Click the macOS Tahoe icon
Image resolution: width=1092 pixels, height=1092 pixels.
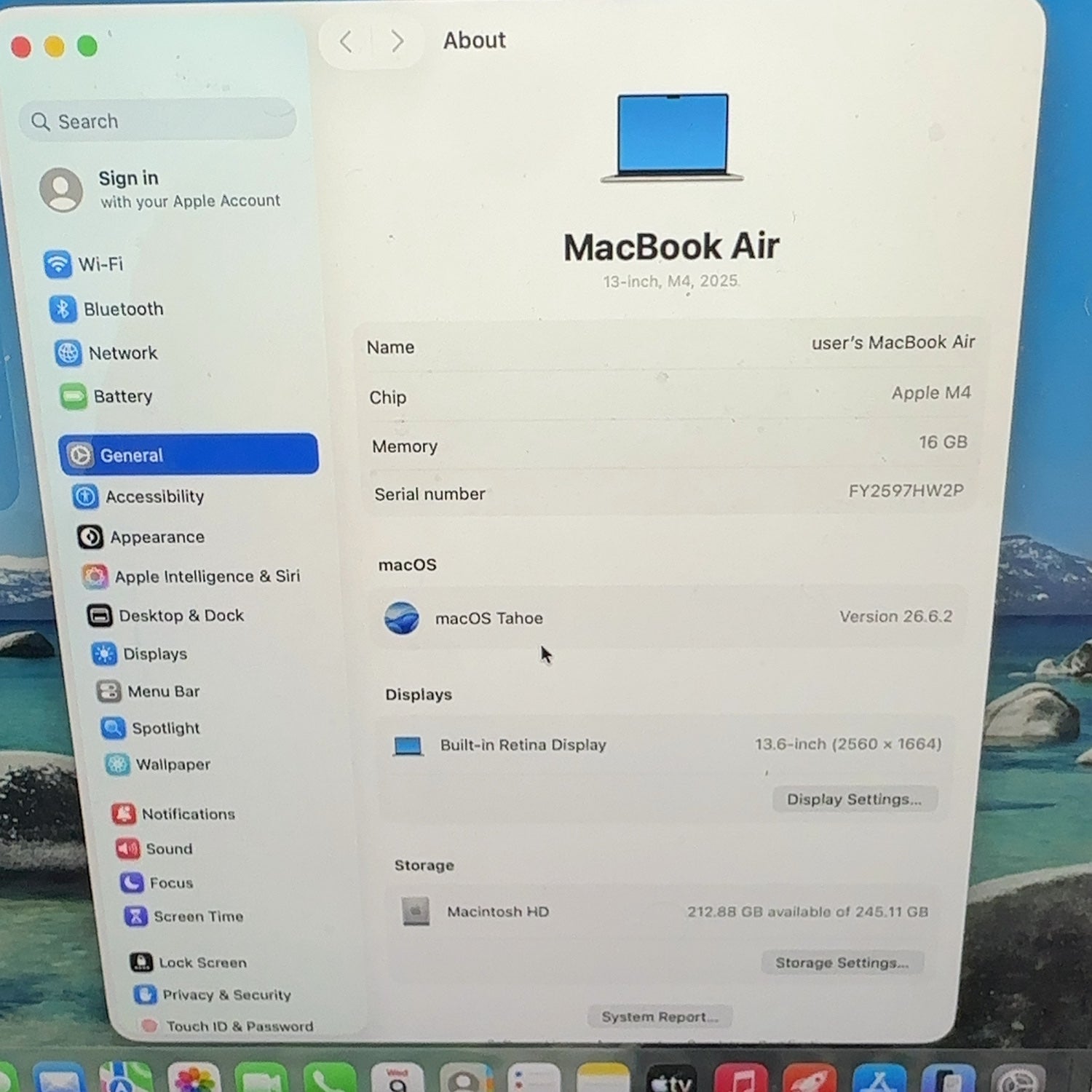click(x=402, y=618)
